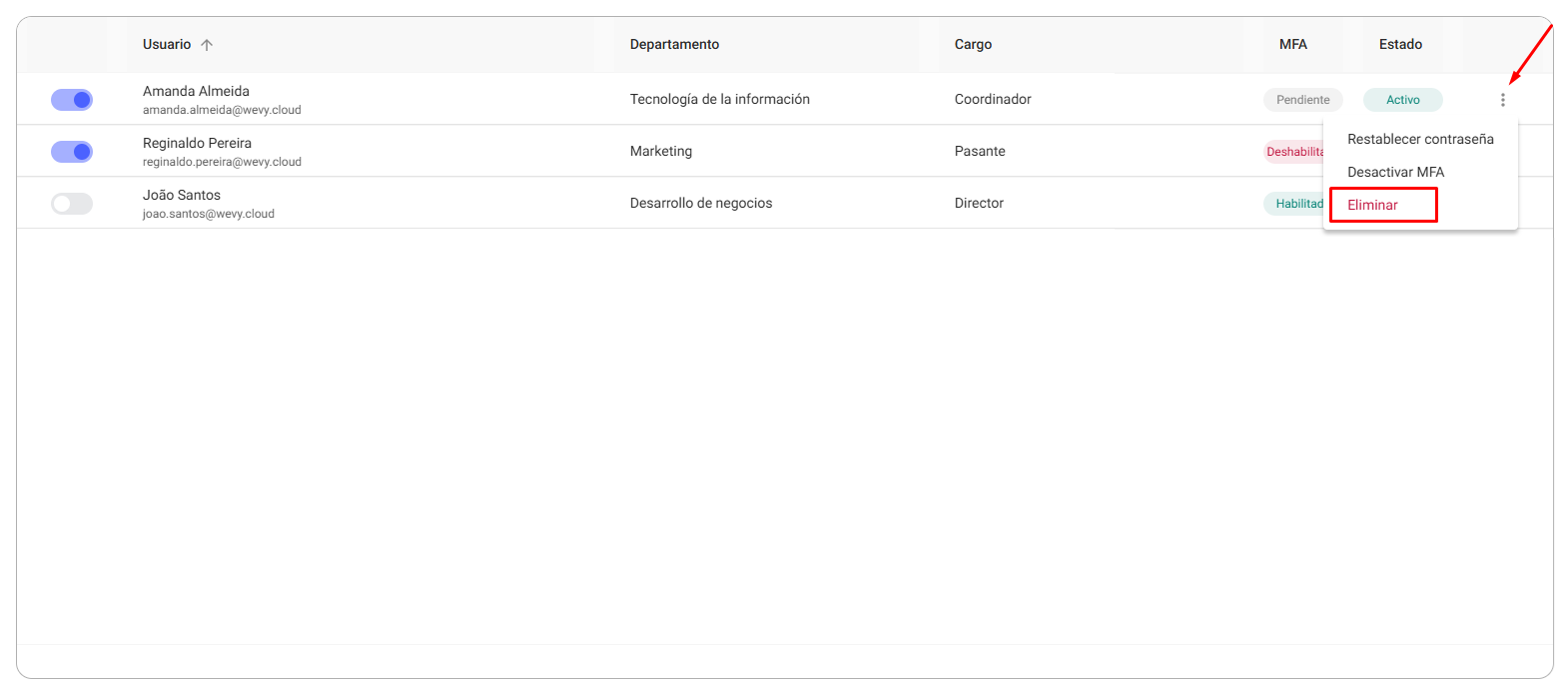Toggle off Amanda Almeida's user switch
Viewport: 1568px width, 698px height.
tap(72, 100)
